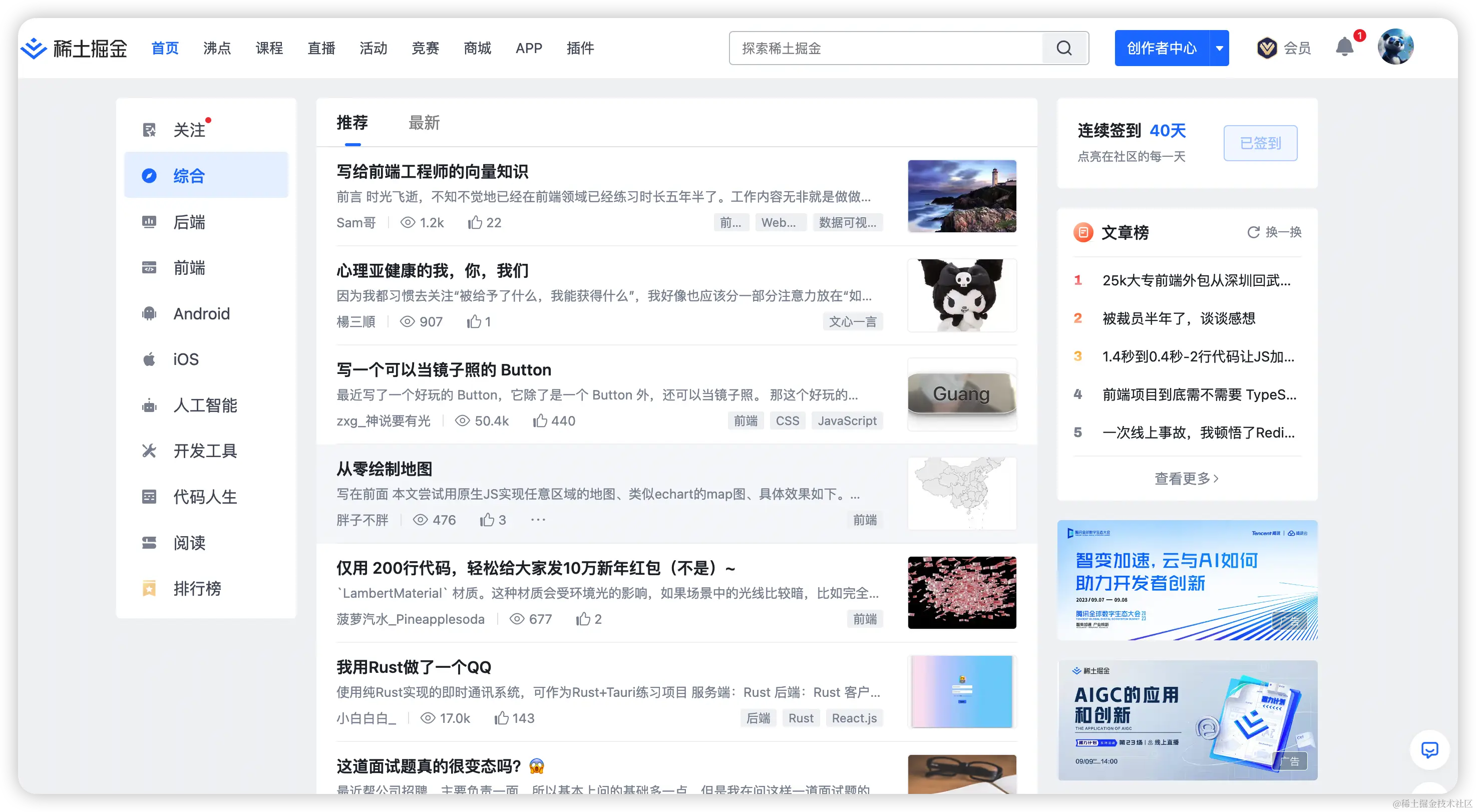The width and height of the screenshot is (1476, 812).
Task: Like the Rust QQ article thumbs-up
Action: pos(501,718)
